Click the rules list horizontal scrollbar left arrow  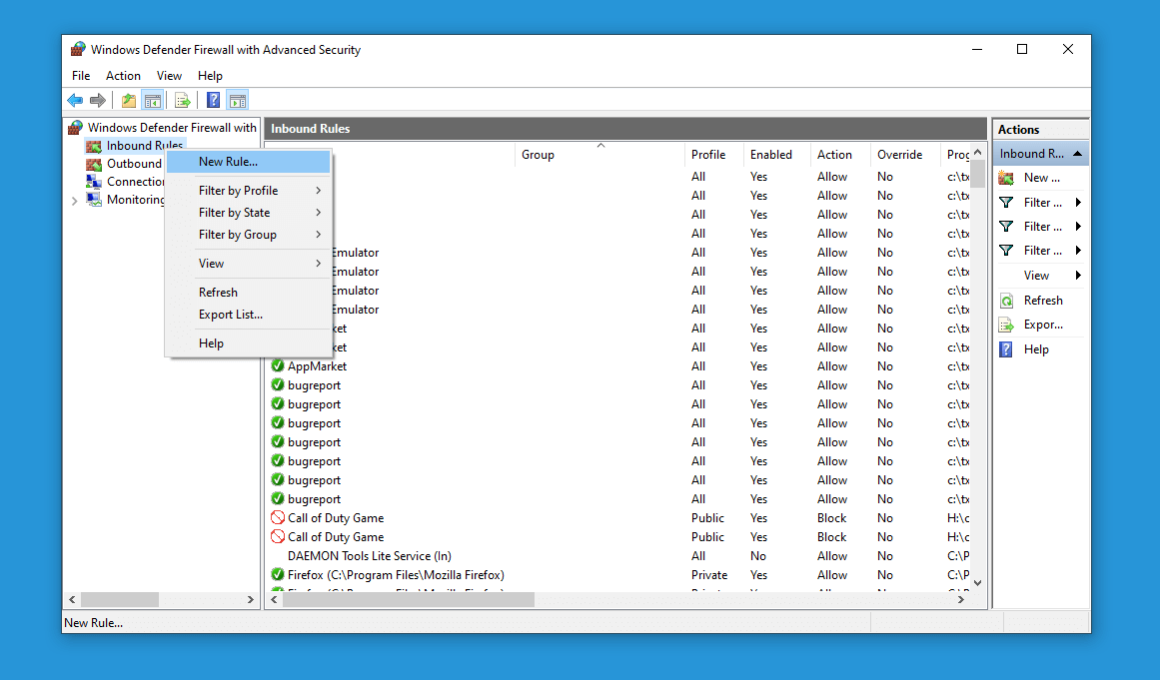click(274, 599)
